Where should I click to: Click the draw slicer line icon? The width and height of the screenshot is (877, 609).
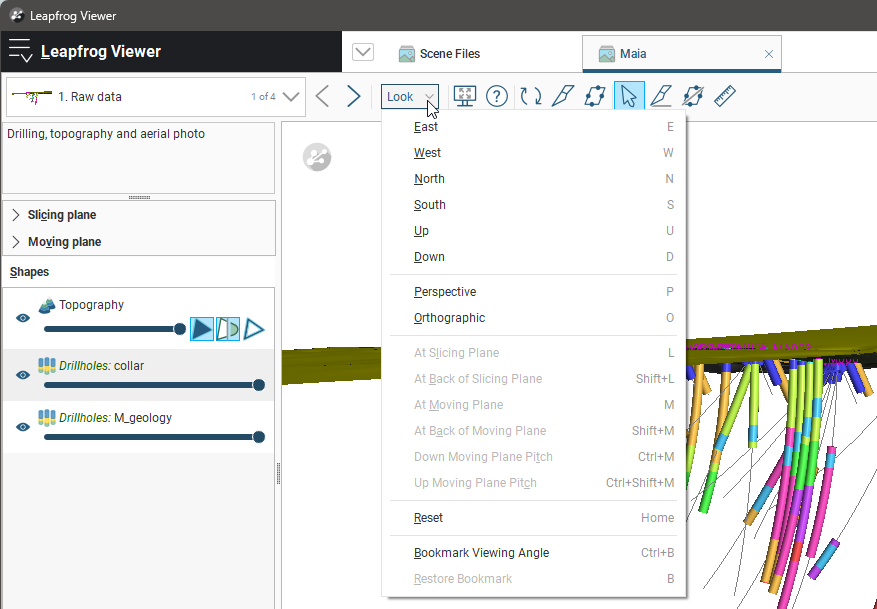tap(661, 96)
